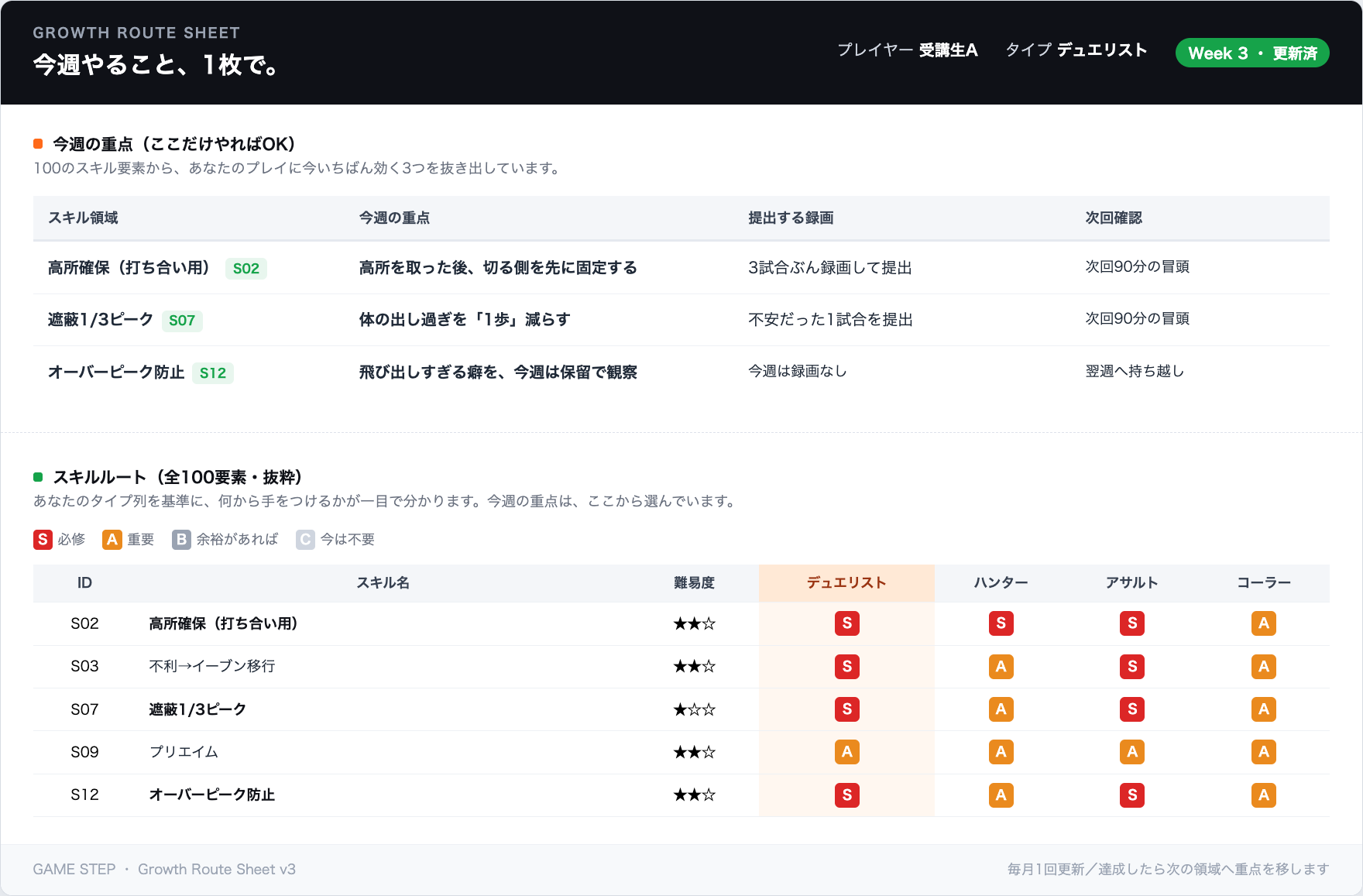The image size is (1363, 896).
Task: Click the star rating in row S02
Action: (x=694, y=623)
